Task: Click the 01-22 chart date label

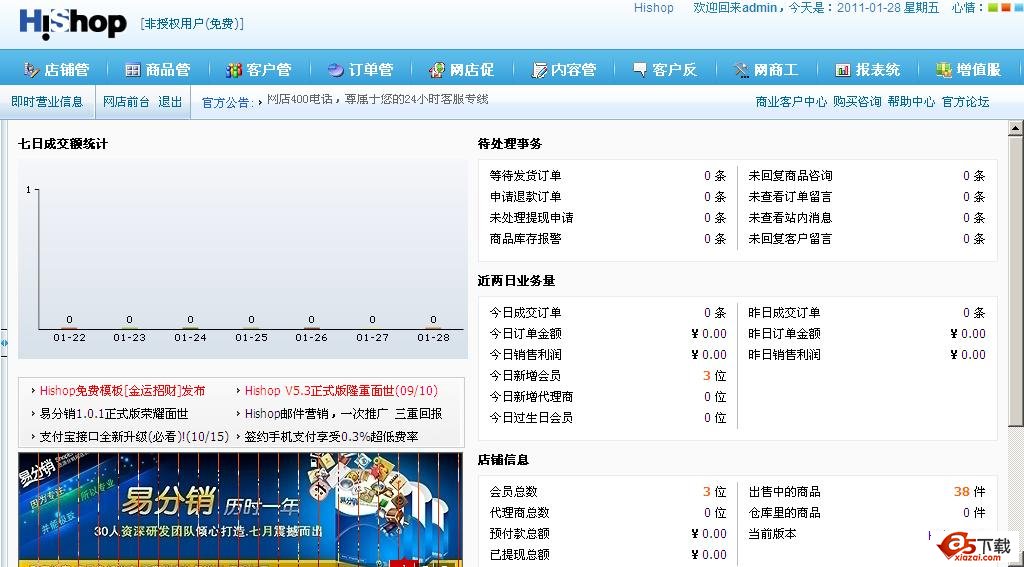Action: tap(69, 338)
